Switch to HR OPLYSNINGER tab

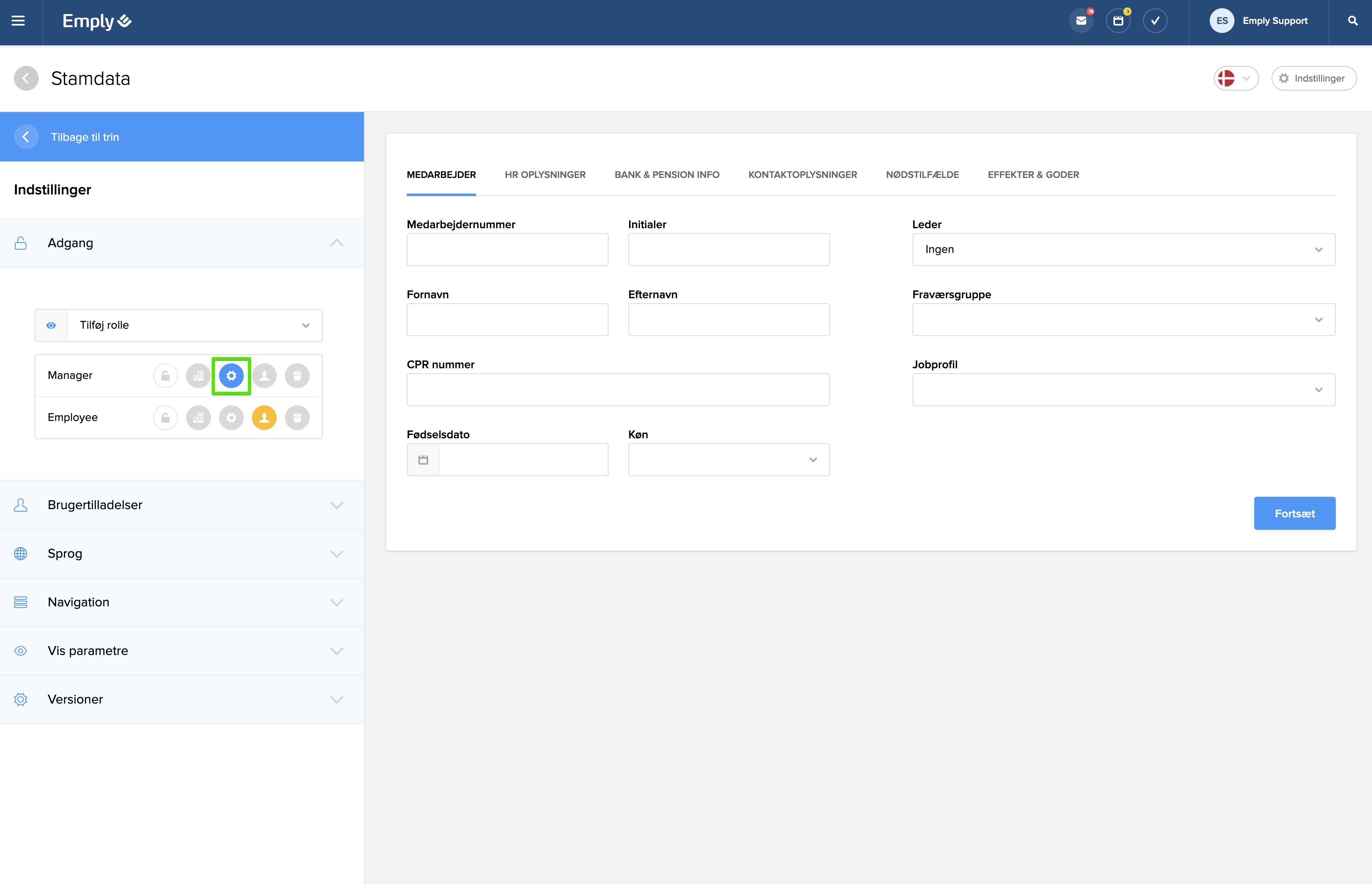point(544,175)
